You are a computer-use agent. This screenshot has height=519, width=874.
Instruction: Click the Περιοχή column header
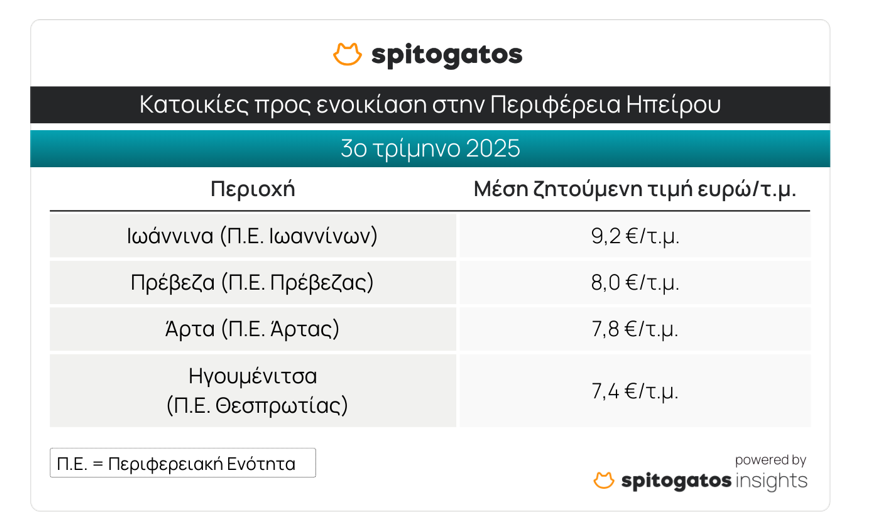click(x=252, y=189)
